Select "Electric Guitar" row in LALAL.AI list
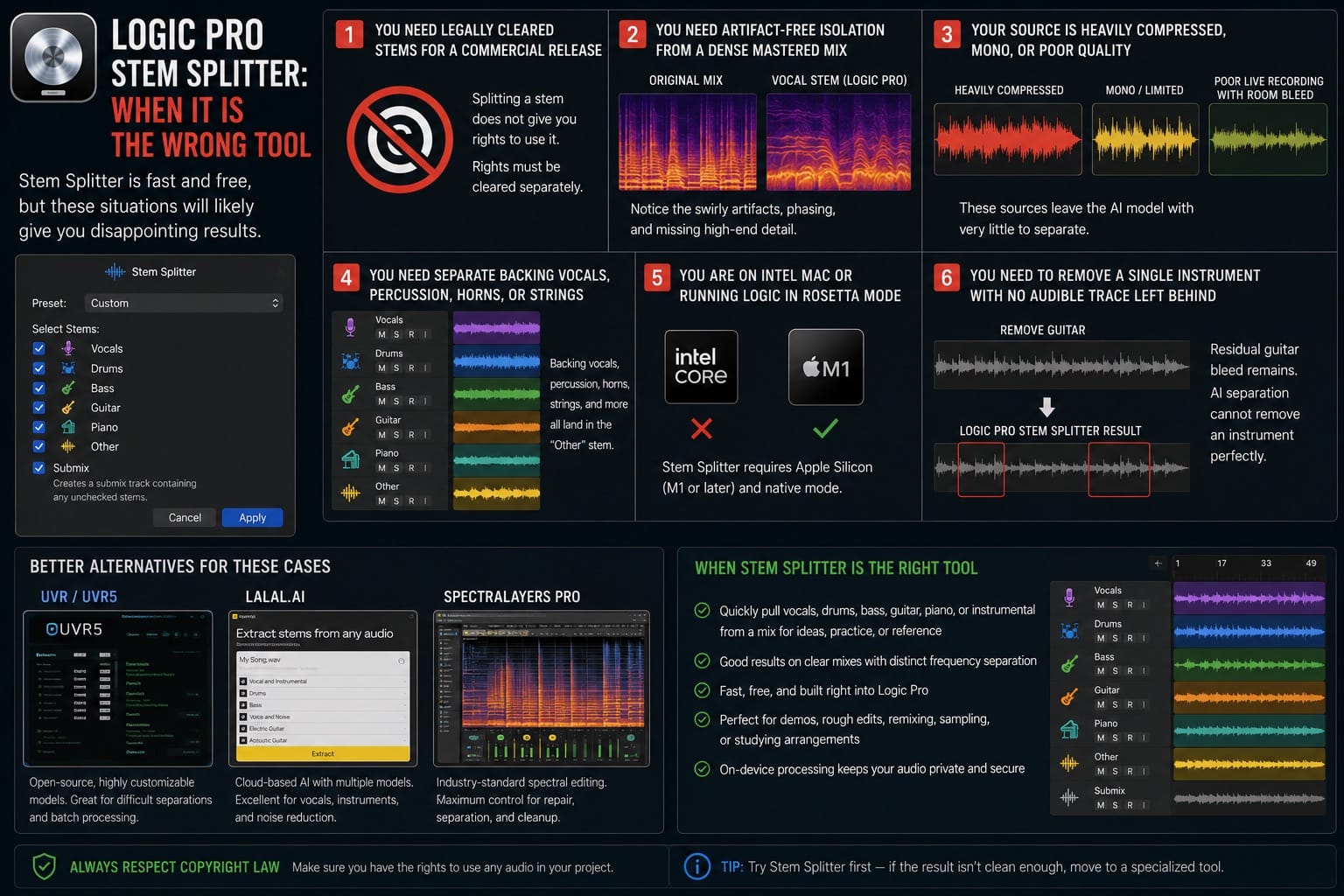The image size is (1344, 896). pos(323,728)
